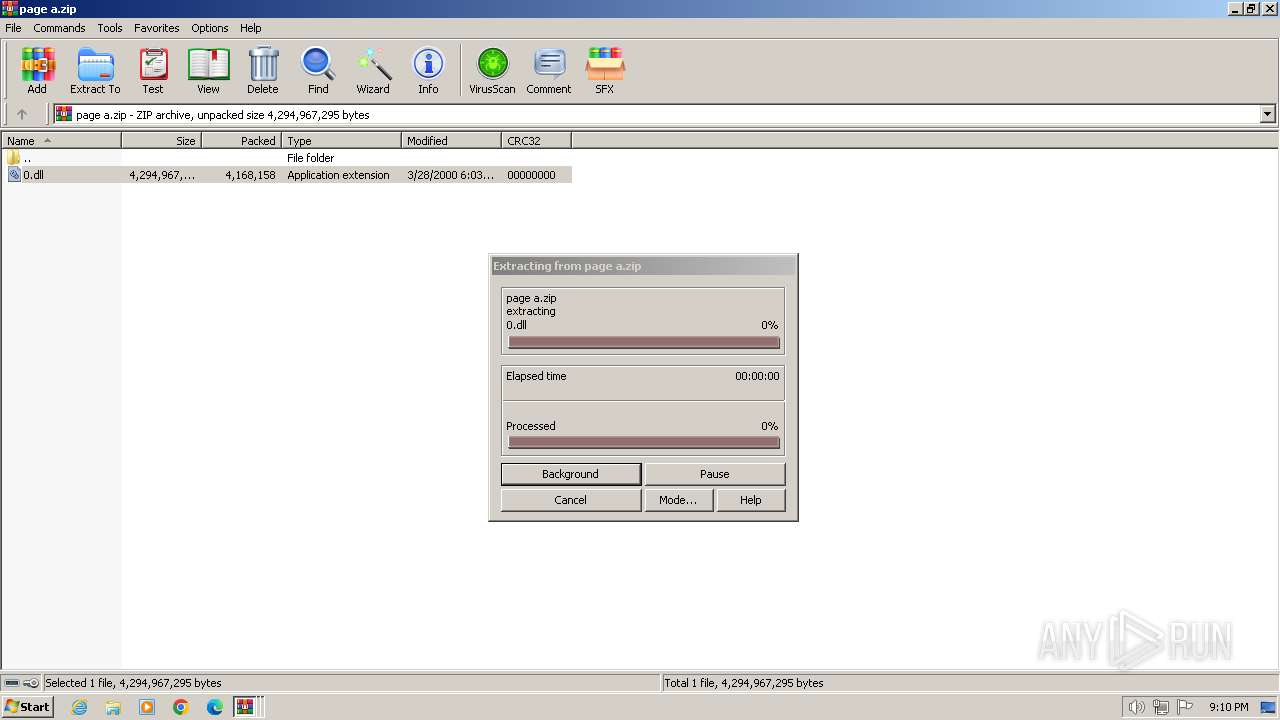Launch the Wizard tool

point(373,70)
